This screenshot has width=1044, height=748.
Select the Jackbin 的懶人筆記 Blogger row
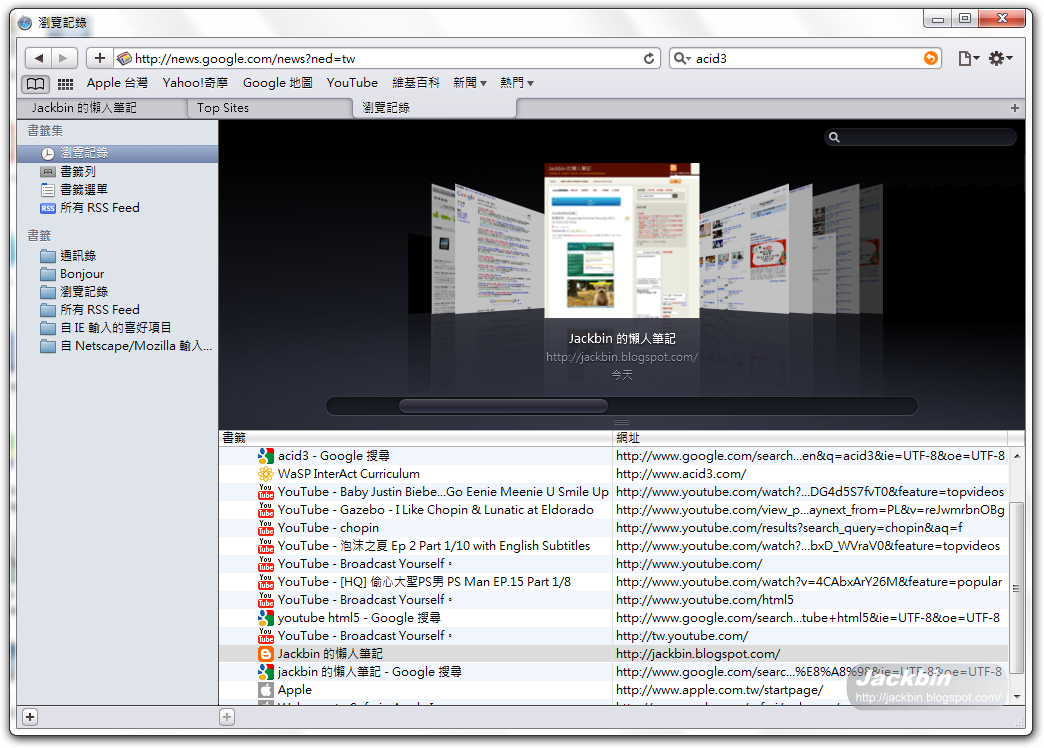(x=613, y=653)
